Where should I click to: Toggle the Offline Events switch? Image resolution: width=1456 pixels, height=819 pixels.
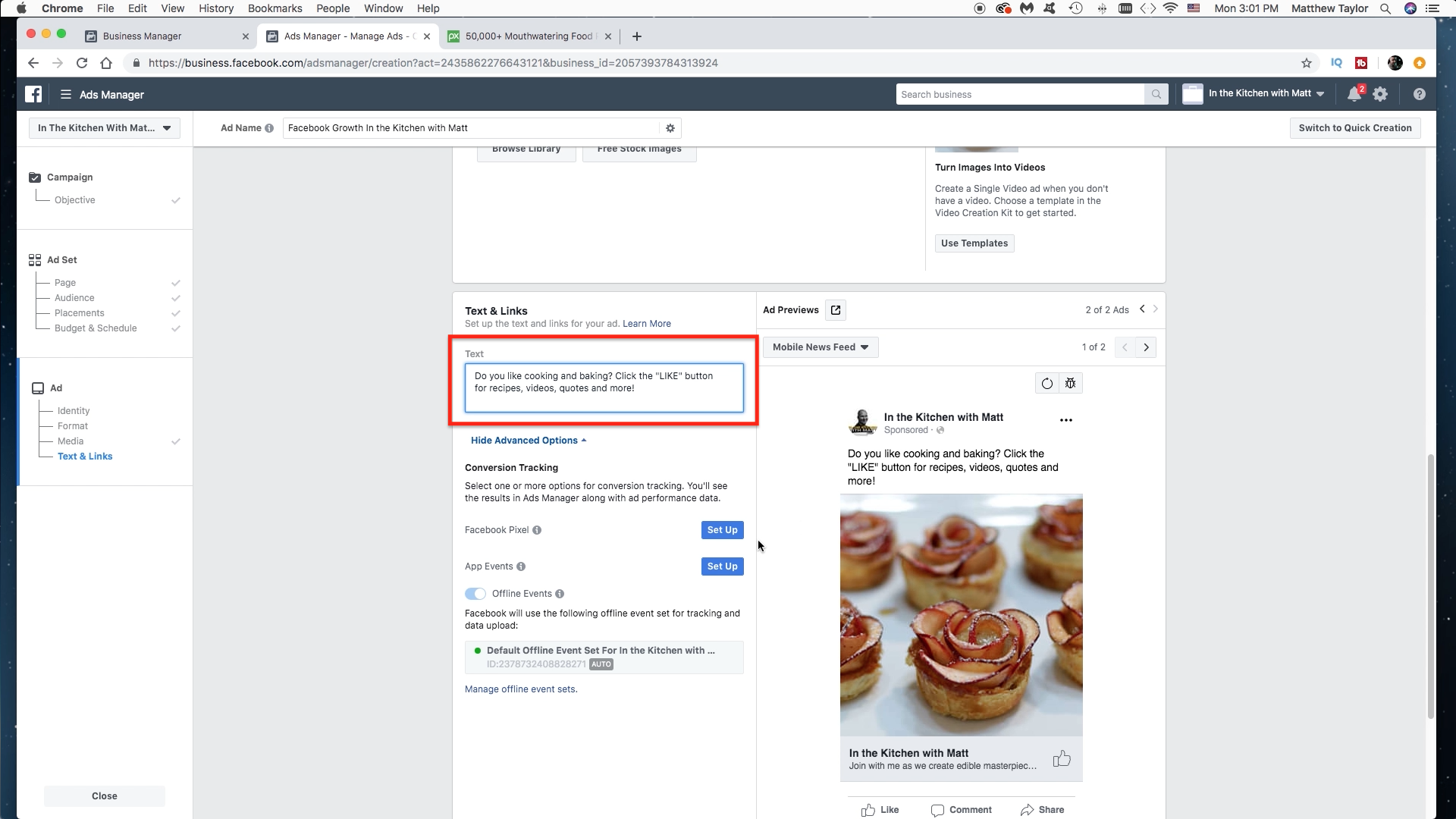click(x=475, y=593)
